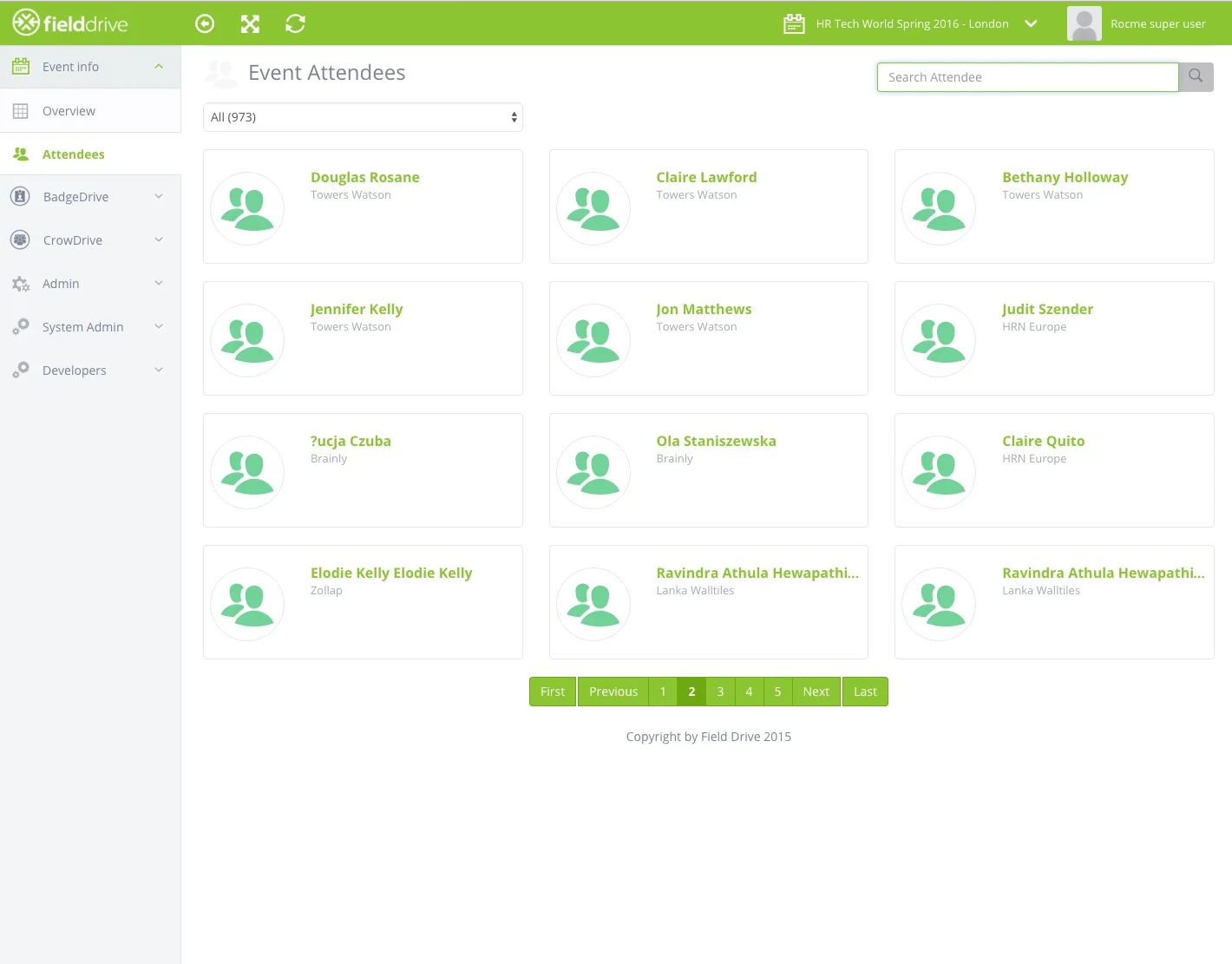Open Bethany Holloway's attendee name link
Screen dimensions: 1232x964
(1065, 177)
